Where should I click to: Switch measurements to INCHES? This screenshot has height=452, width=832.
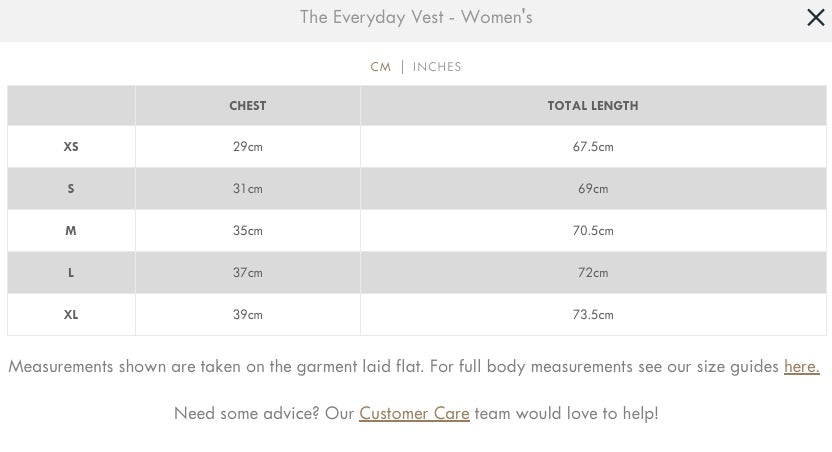click(437, 67)
